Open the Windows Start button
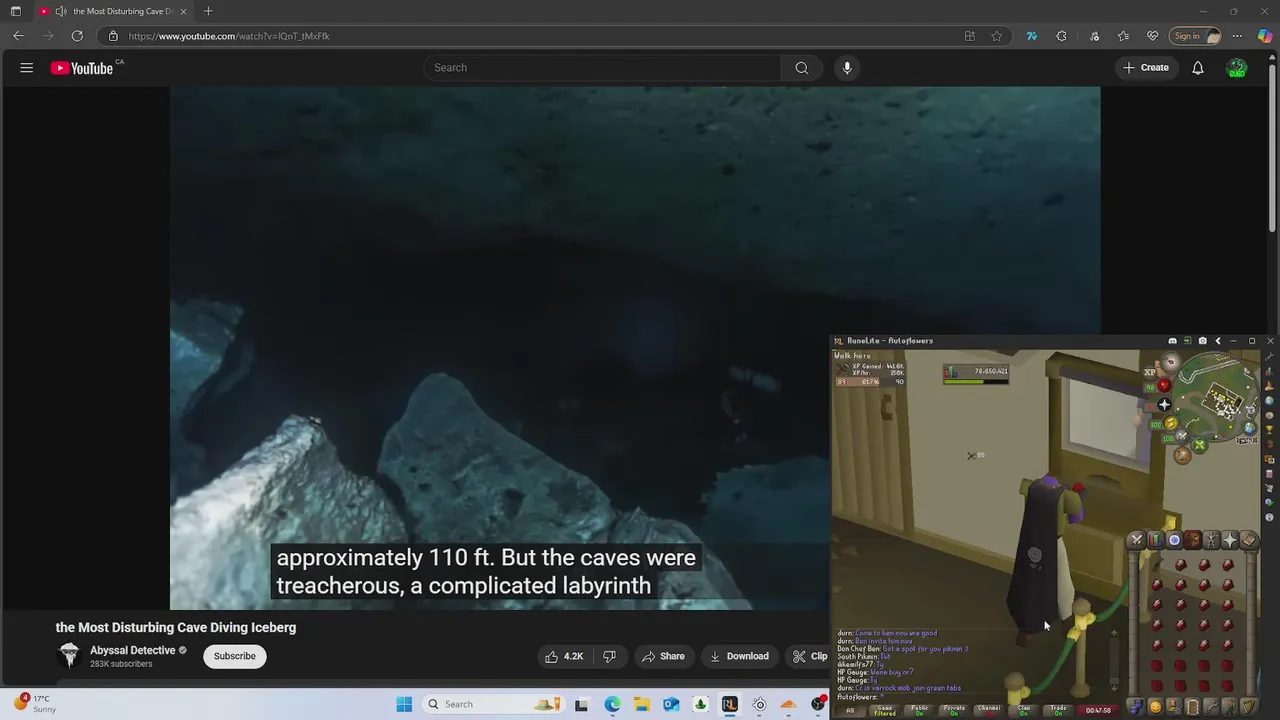 click(404, 704)
